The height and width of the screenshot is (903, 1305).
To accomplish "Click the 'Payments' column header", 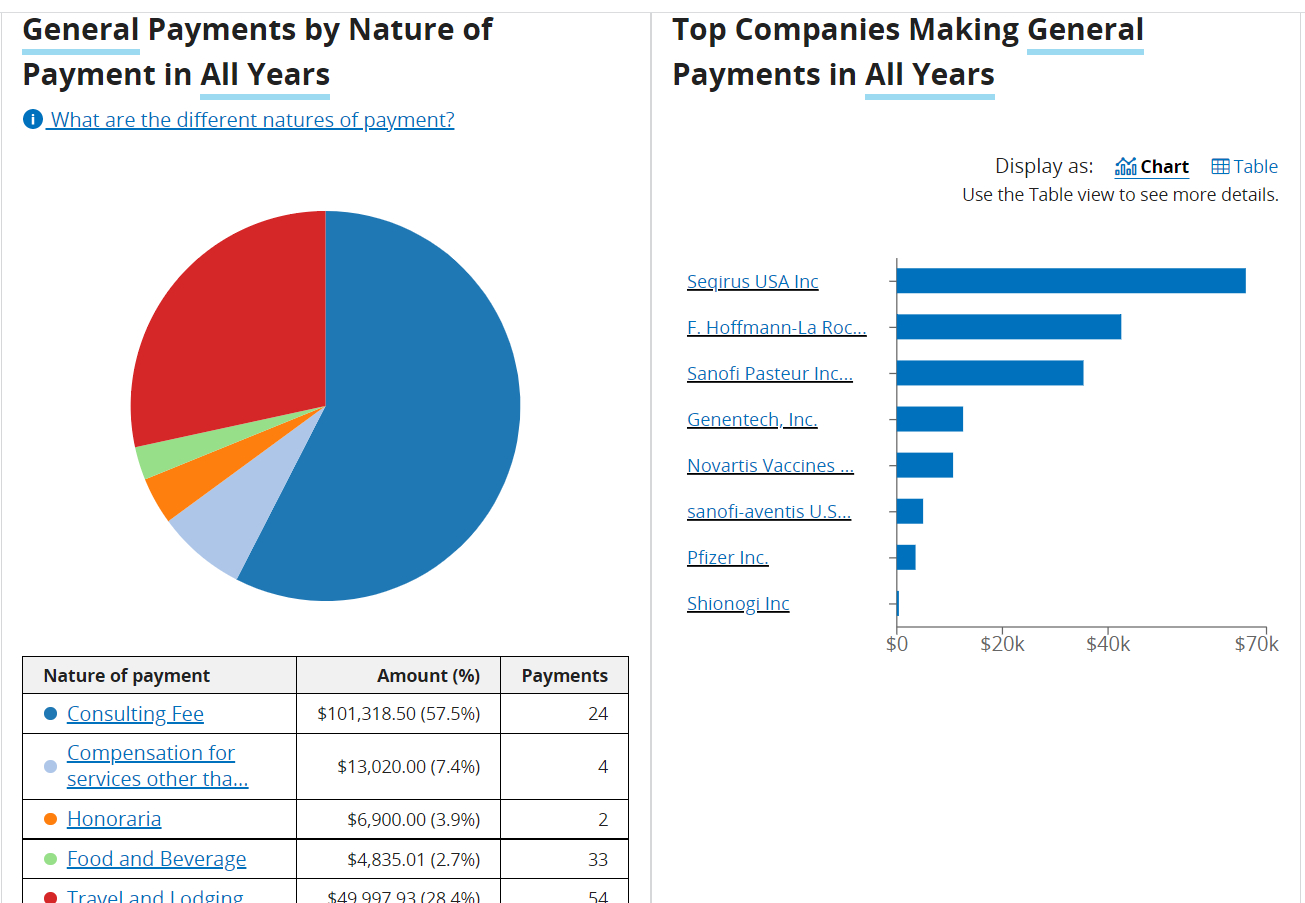I will tap(565, 675).
